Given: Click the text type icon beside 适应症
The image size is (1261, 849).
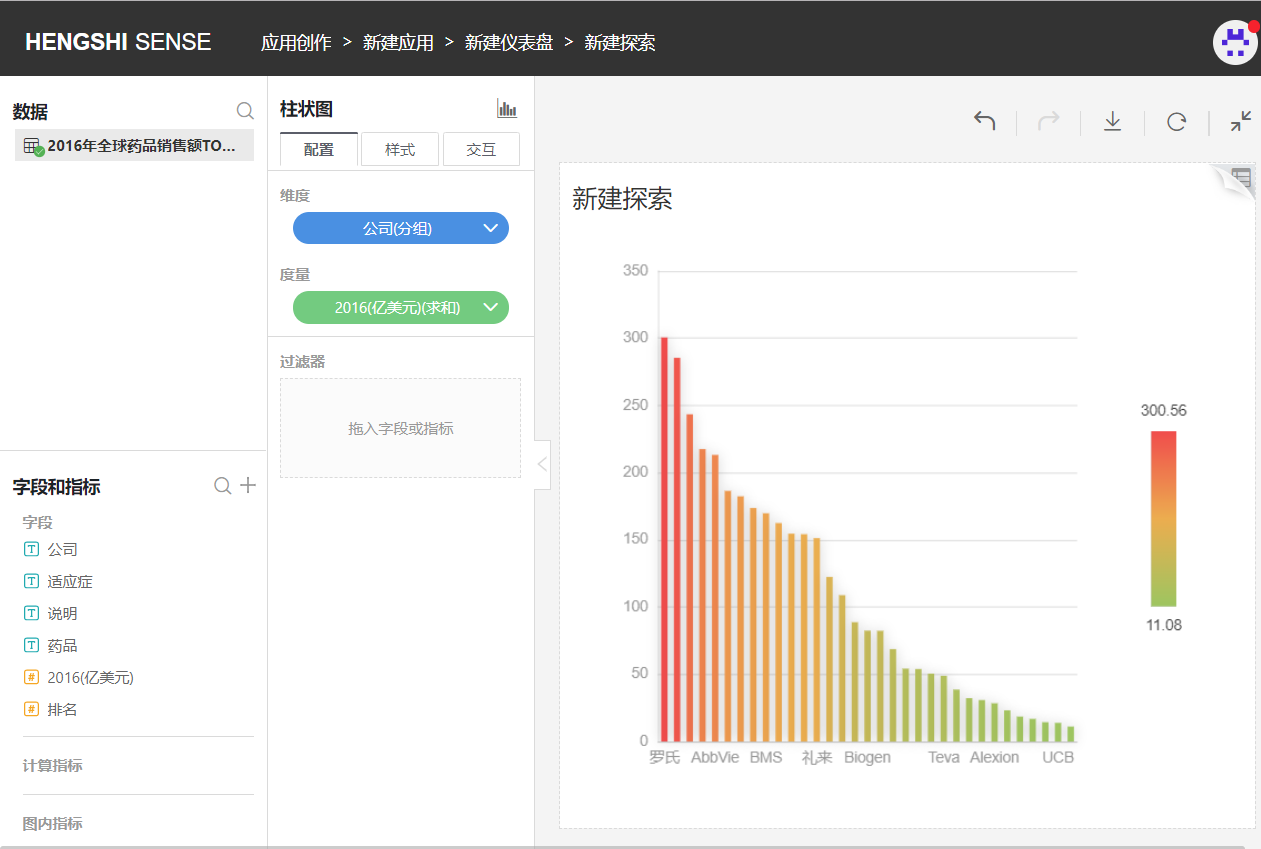Looking at the screenshot, I should (31, 581).
